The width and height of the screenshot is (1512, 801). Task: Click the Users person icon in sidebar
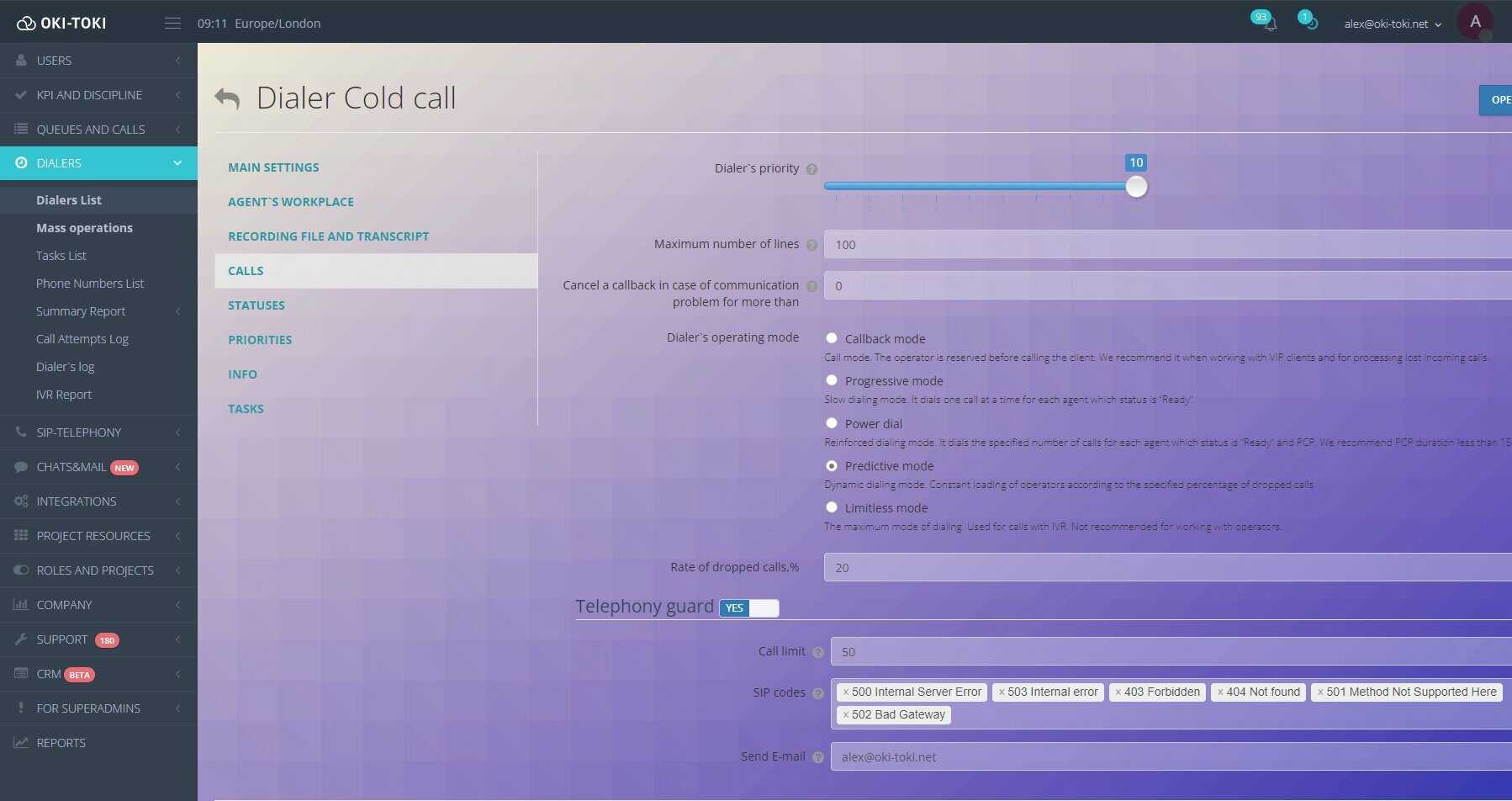[21, 61]
